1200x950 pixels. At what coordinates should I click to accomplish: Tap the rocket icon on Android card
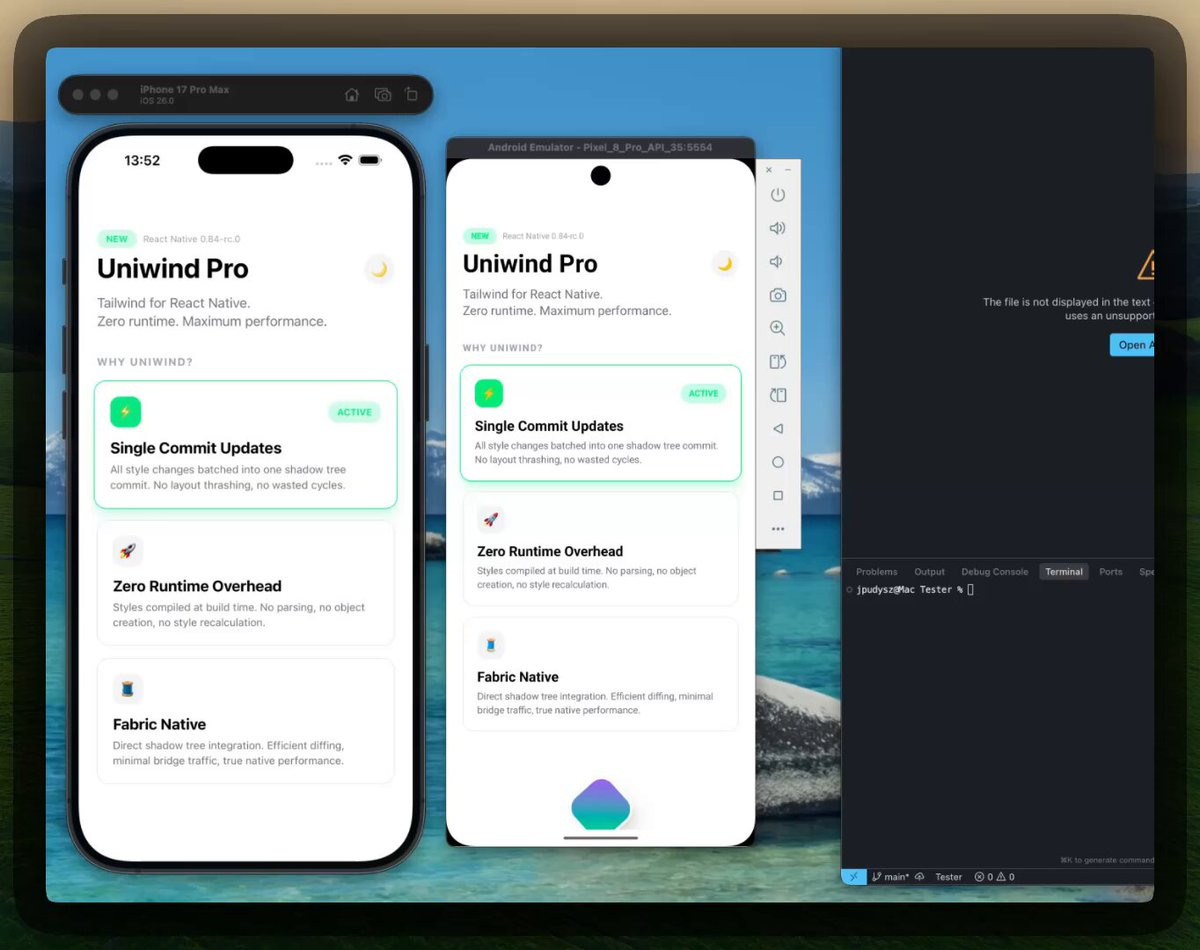490,519
